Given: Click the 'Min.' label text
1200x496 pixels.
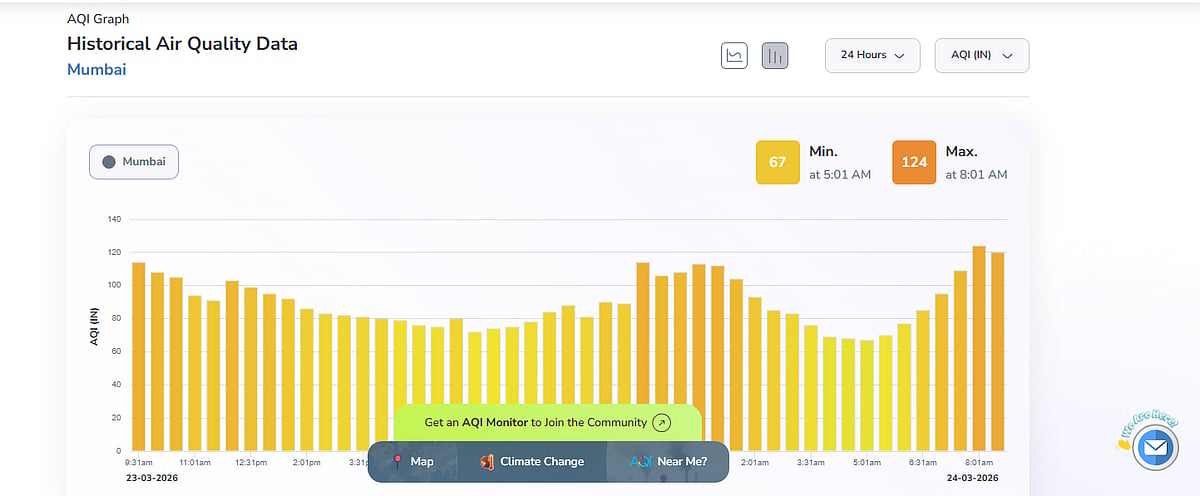Looking at the screenshot, I should coord(823,152).
